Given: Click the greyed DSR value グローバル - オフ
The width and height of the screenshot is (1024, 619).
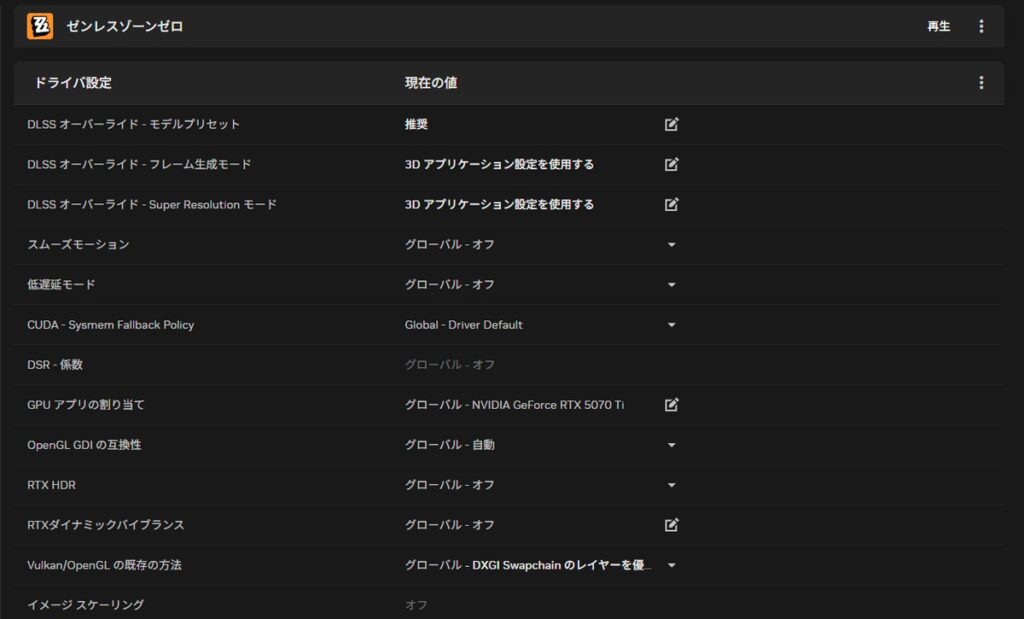Looking at the screenshot, I should (x=450, y=364).
